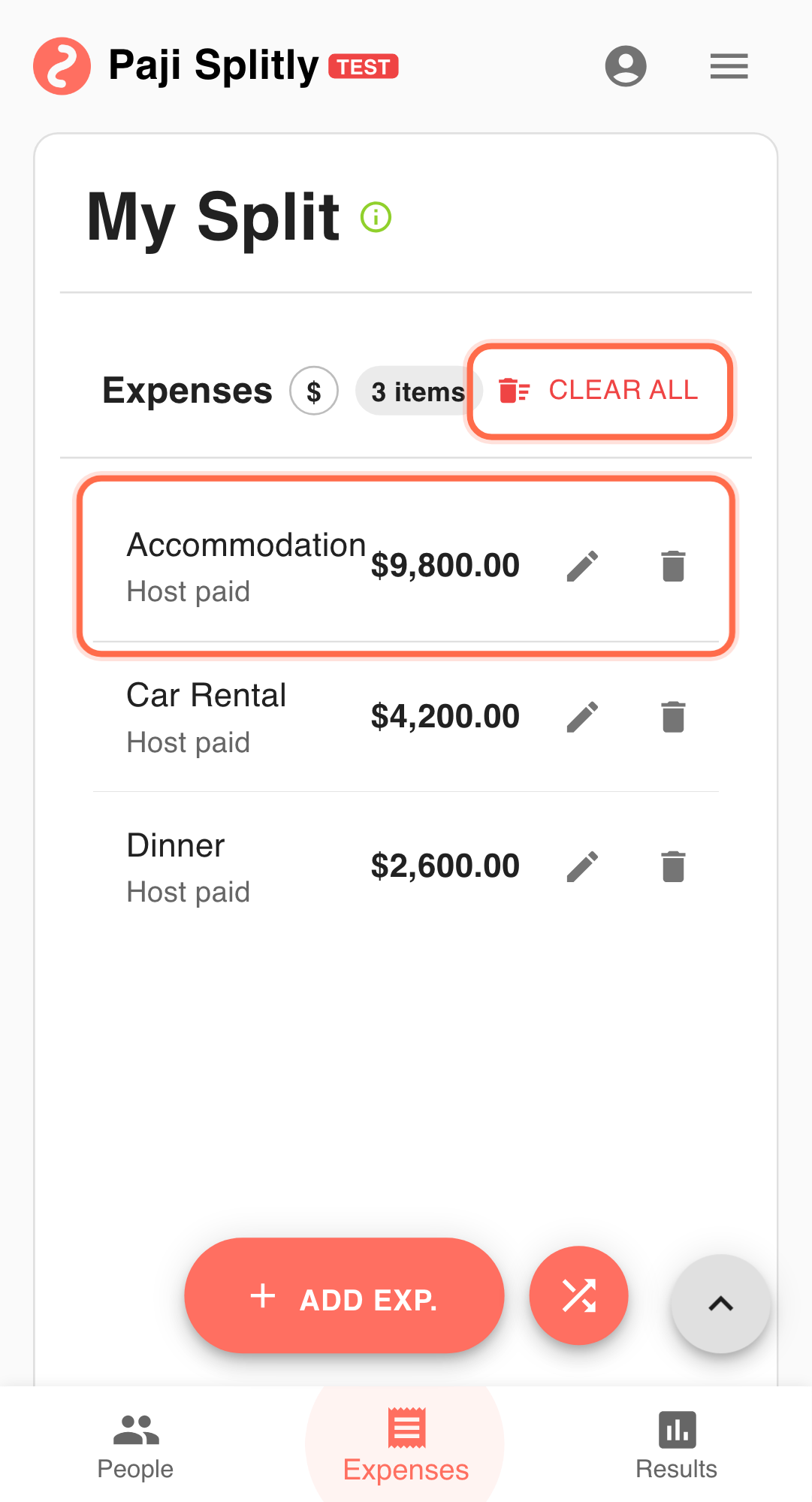Open the hamburger menu
The width and height of the screenshot is (812, 1502).
(x=729, y=66)
